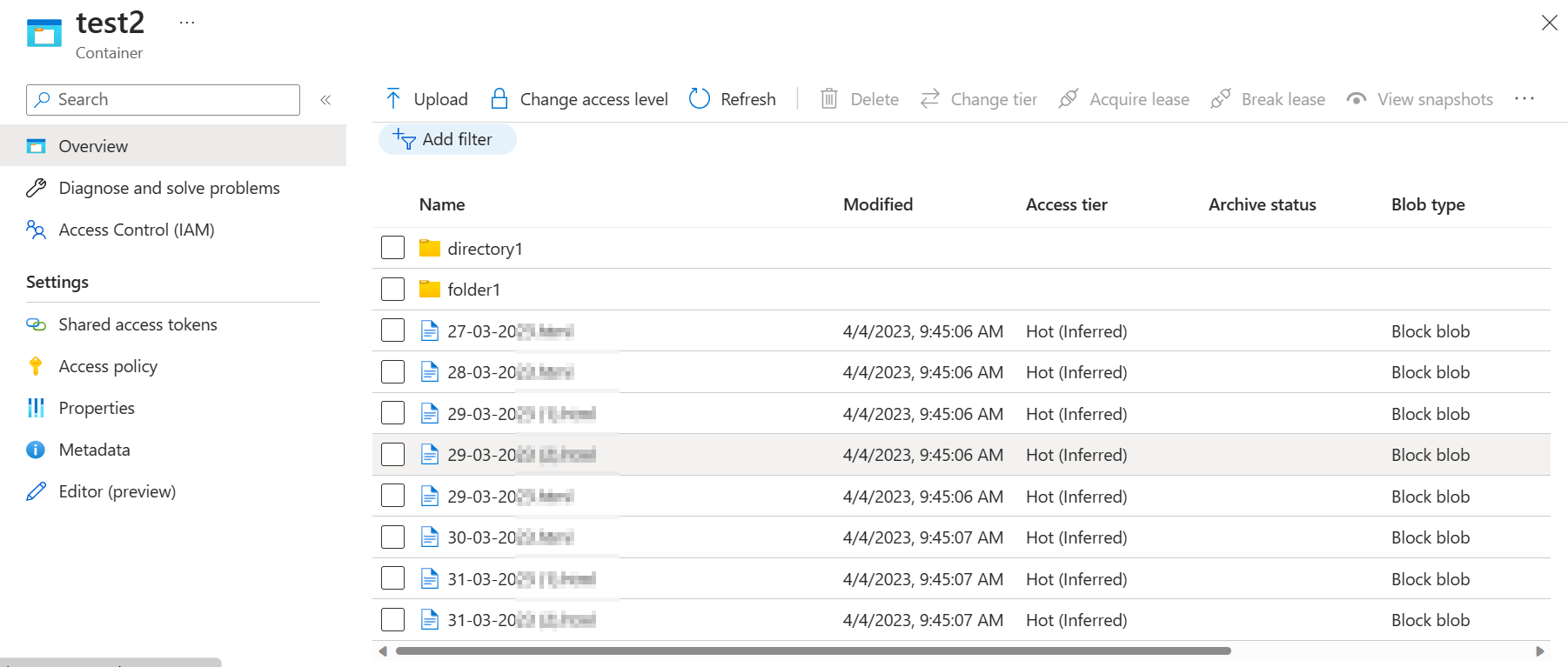Close the container pane with the X

tap(1550, 23)
